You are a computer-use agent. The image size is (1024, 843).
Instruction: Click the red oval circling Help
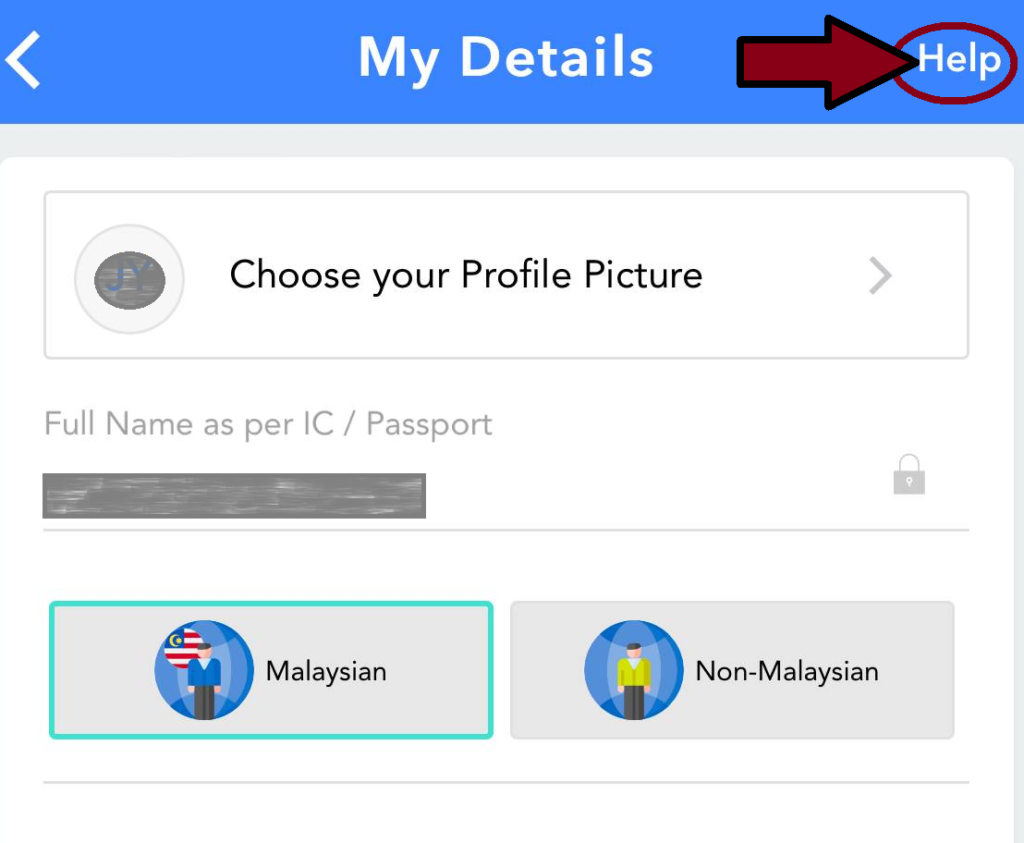pos(955,63)
